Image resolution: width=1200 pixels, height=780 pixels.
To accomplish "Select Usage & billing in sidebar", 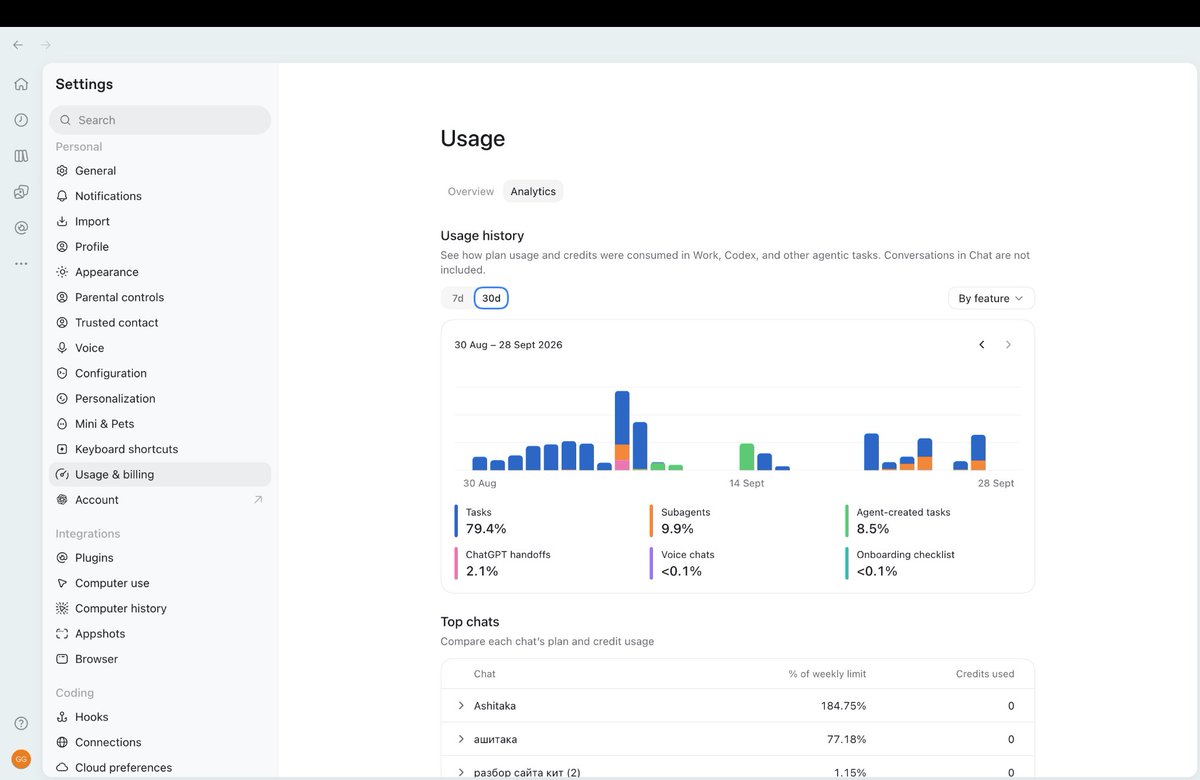I will pyautogui.click(x=160, y=474).
